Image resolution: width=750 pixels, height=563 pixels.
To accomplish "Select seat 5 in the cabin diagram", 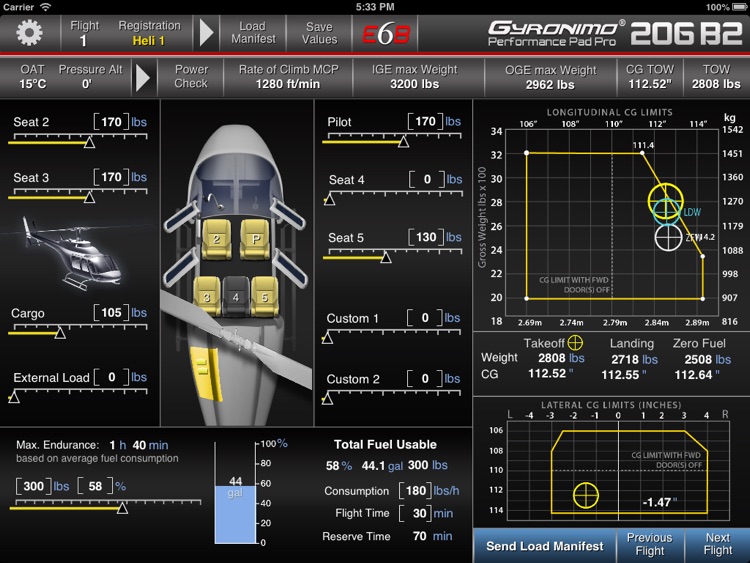I will [x=264, y=296].
